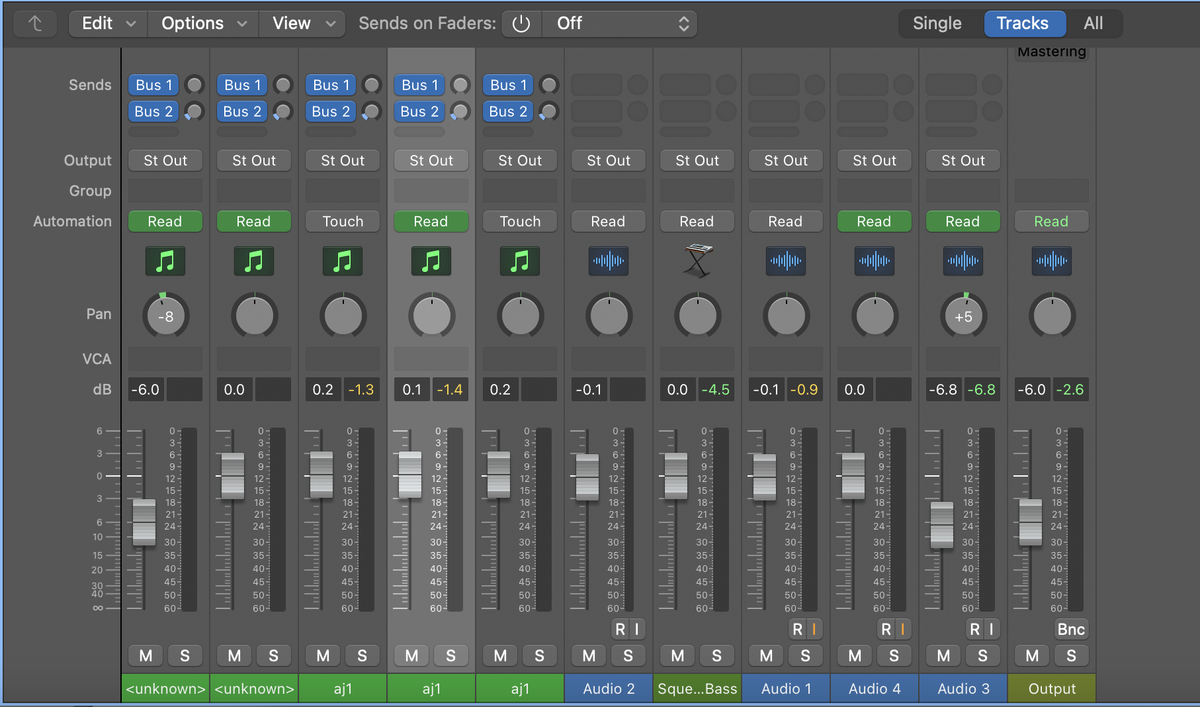The height and width of the screenshot is (707, 1200).
Task: Toggle input monitoring I on Audio 4
Action: (903, 629)
